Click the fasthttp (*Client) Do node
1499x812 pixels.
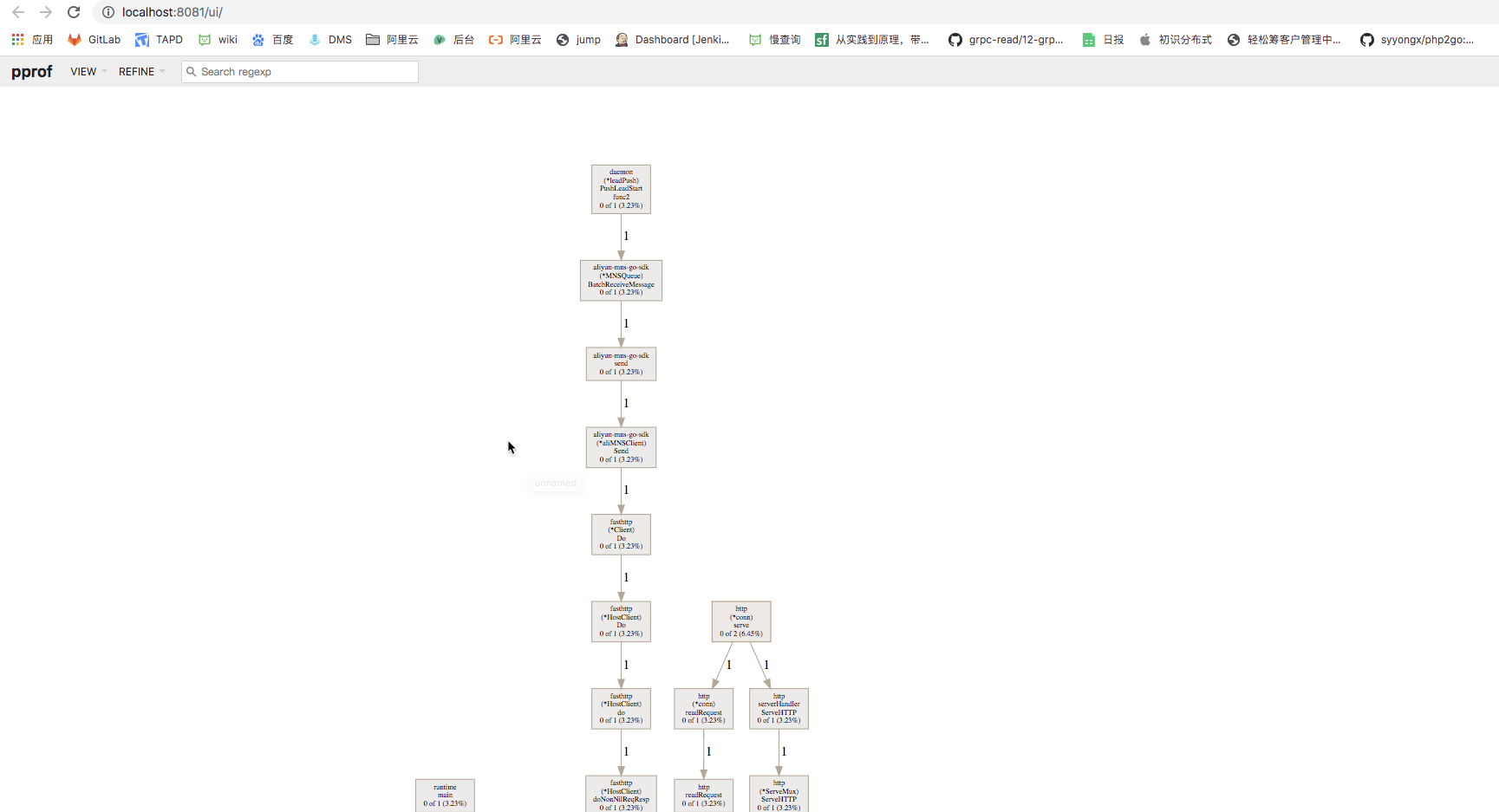click(621, 534)
